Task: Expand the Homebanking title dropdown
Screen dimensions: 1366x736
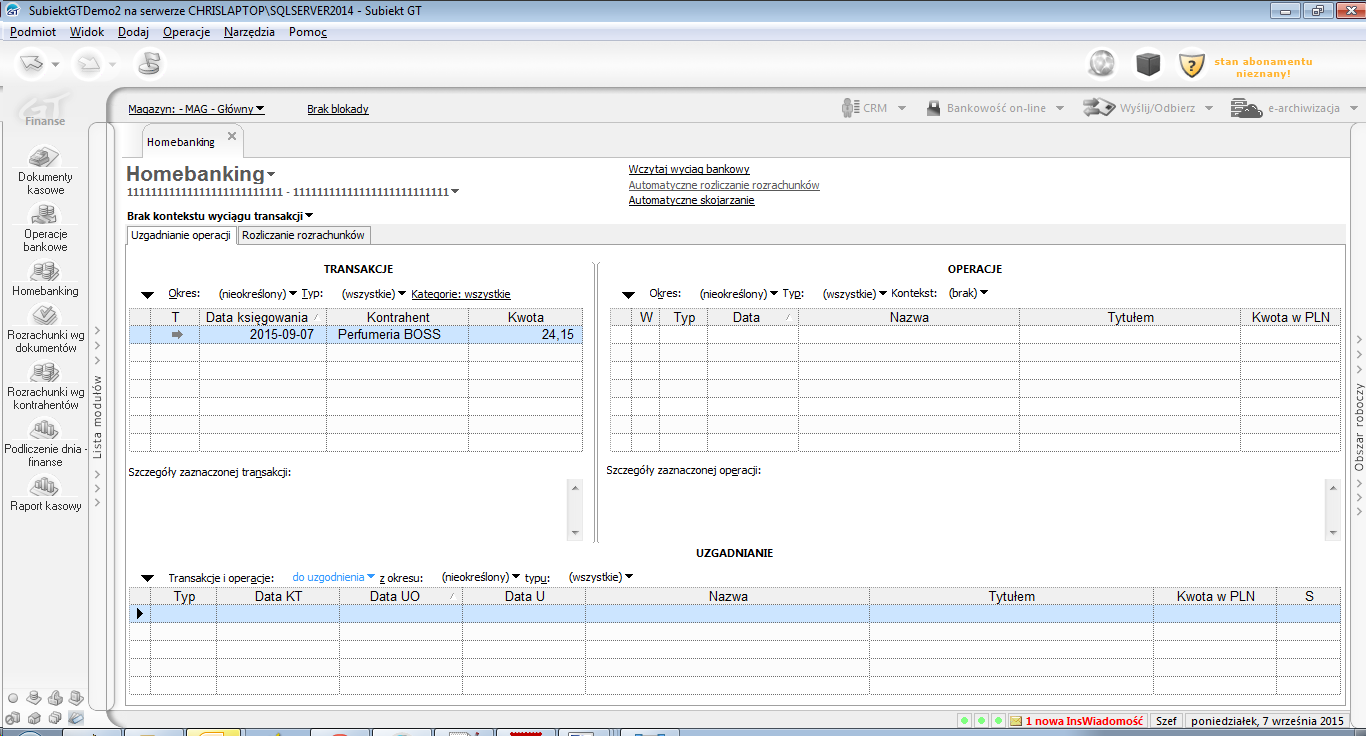Action: click(271, 175)
